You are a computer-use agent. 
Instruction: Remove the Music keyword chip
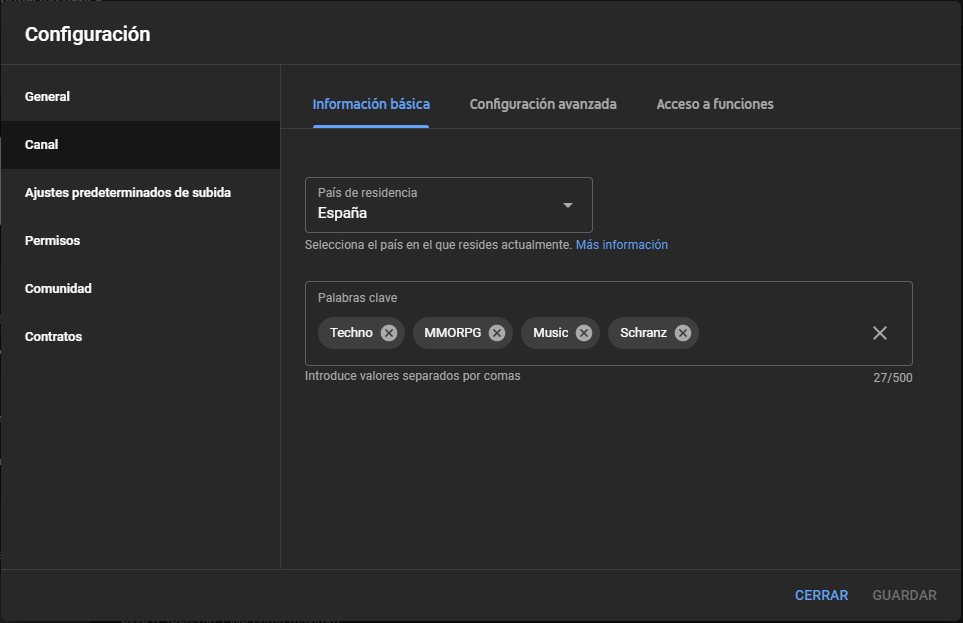(584, 333)
